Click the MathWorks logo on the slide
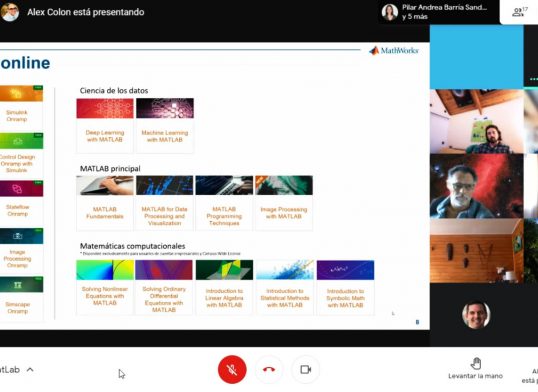The height and width of the screenshot is (392, 538). pyautogui.click(x=394, y=51)
